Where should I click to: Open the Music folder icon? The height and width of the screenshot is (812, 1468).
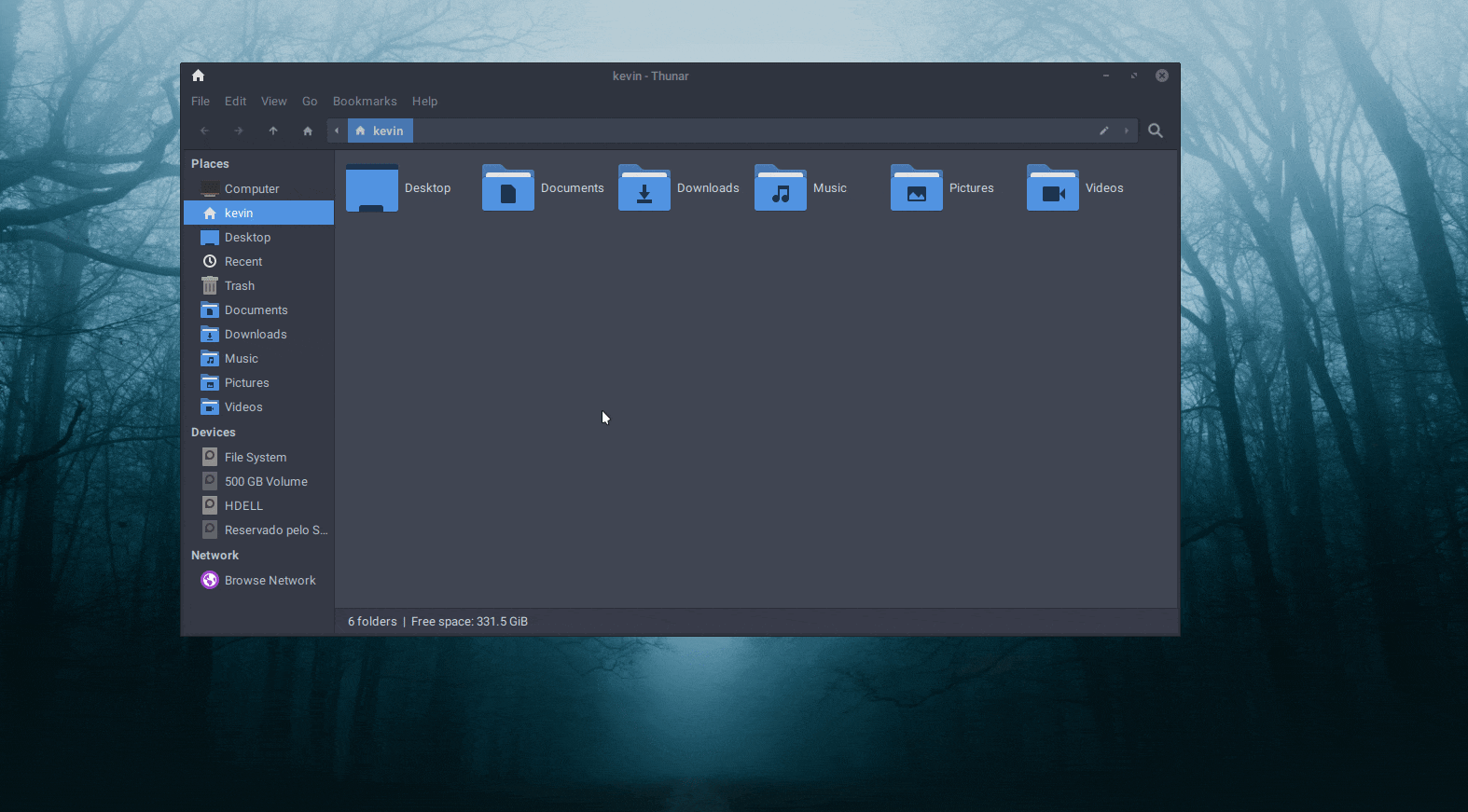[781, 188]
